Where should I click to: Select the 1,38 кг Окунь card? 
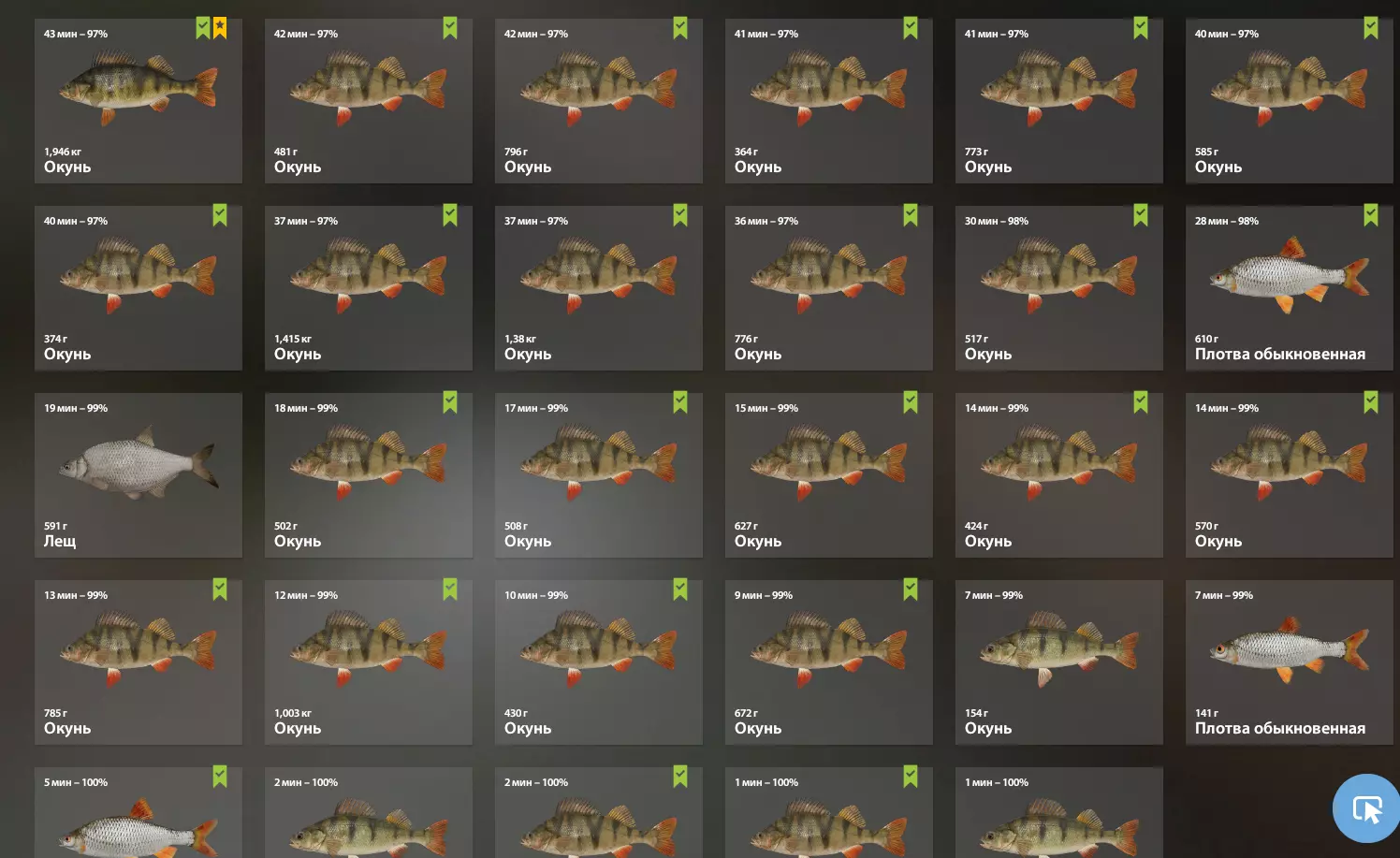click(599, 288)
